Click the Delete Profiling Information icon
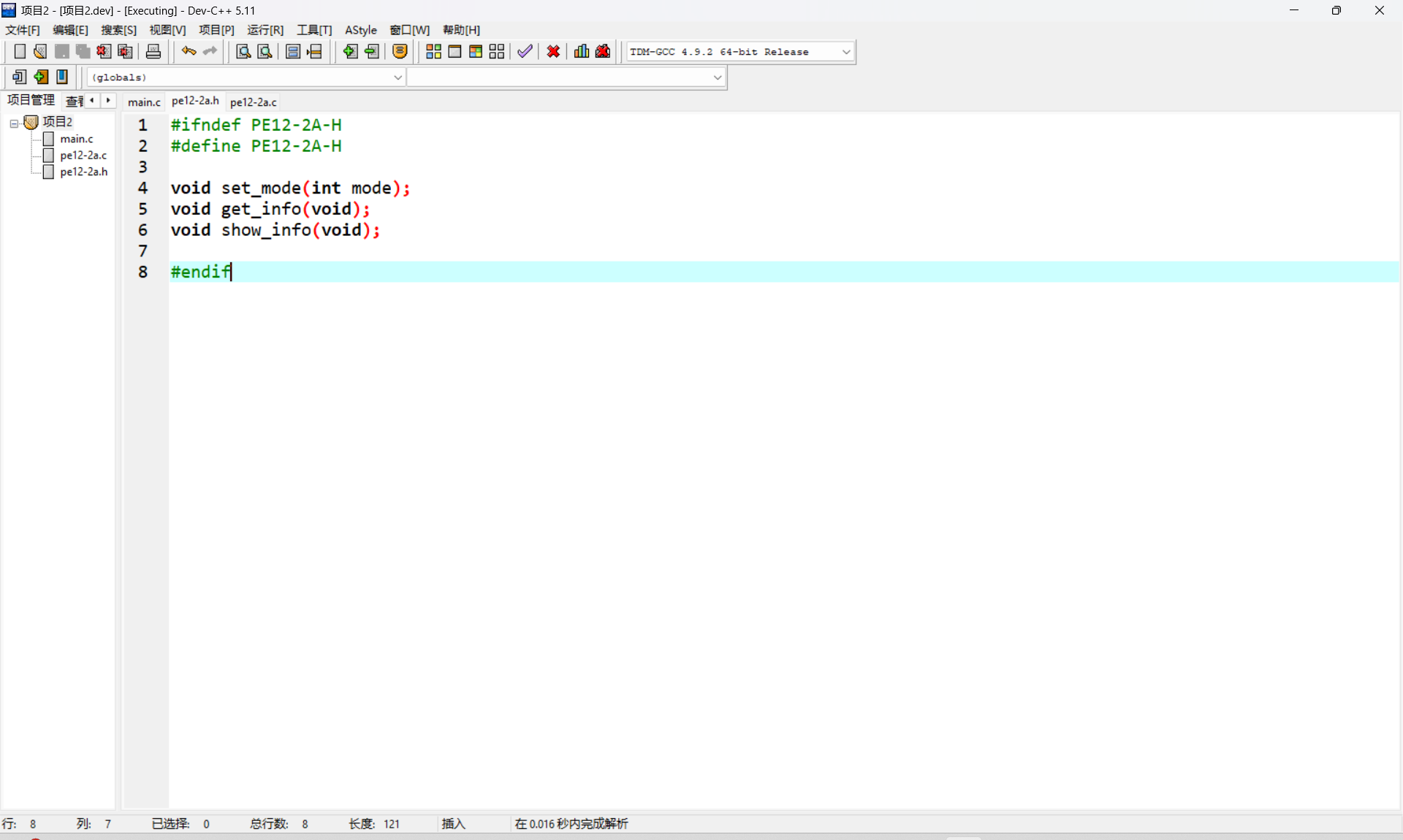The height and width of the screenshot is (840, 1403). (603, 51)
